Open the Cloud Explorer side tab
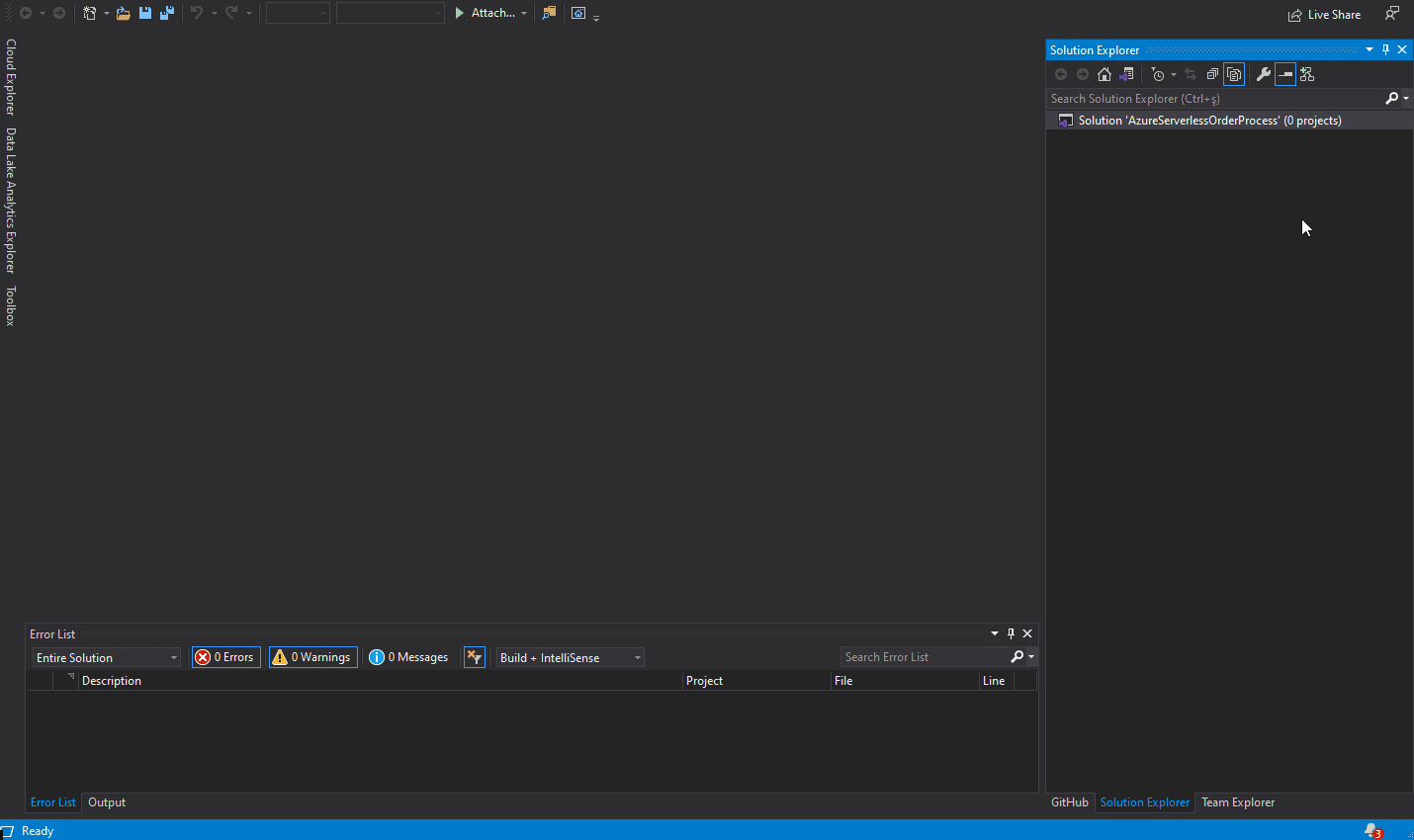1414x840 pixels. [x=11, y=77]
